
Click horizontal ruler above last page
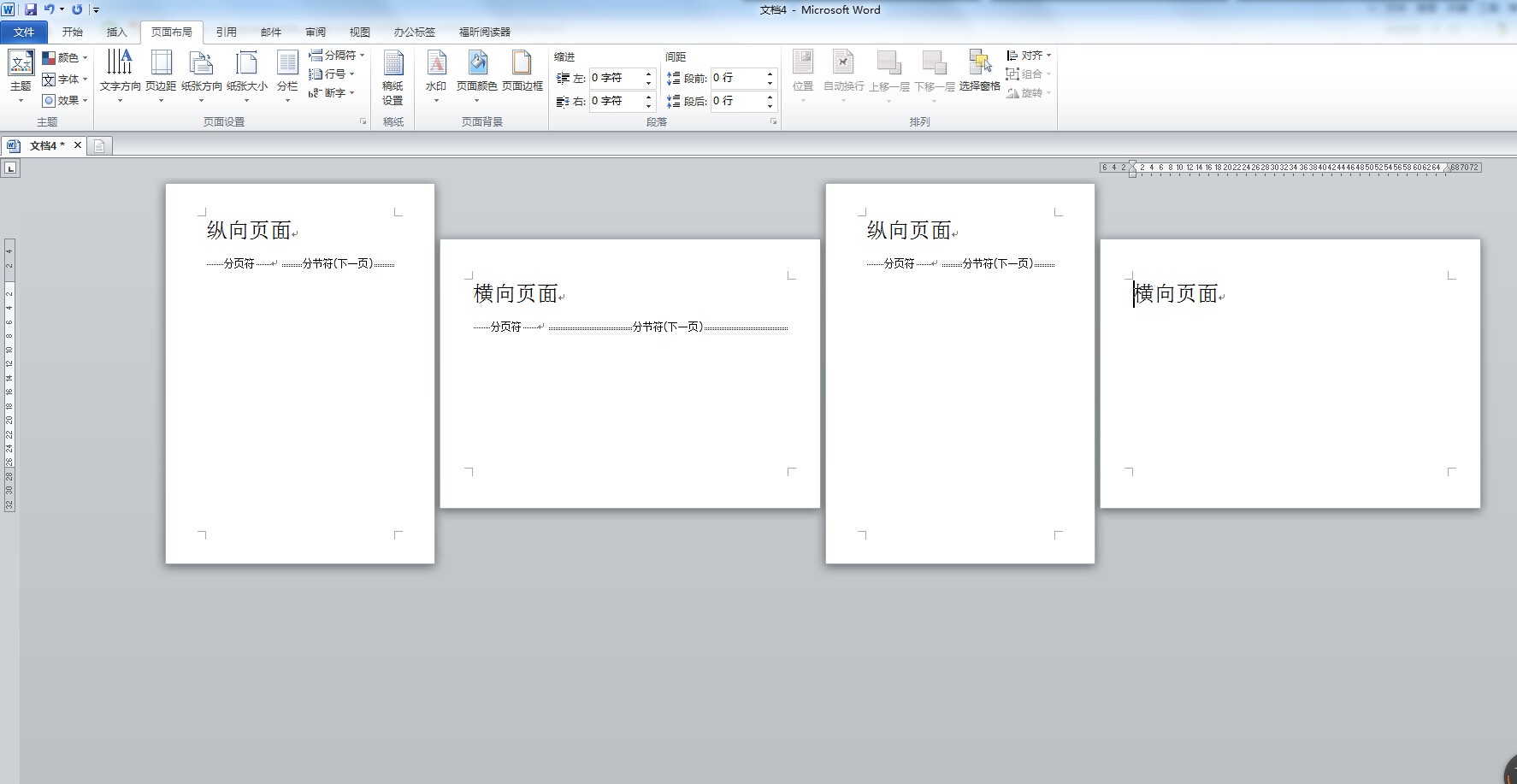point(1290,168)
